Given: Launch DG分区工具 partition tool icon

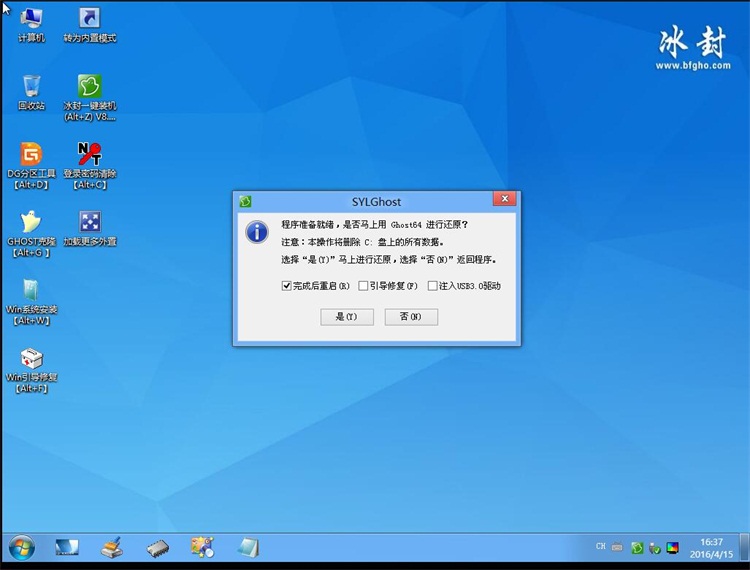Looking at the screenshot, I should 31,165.
